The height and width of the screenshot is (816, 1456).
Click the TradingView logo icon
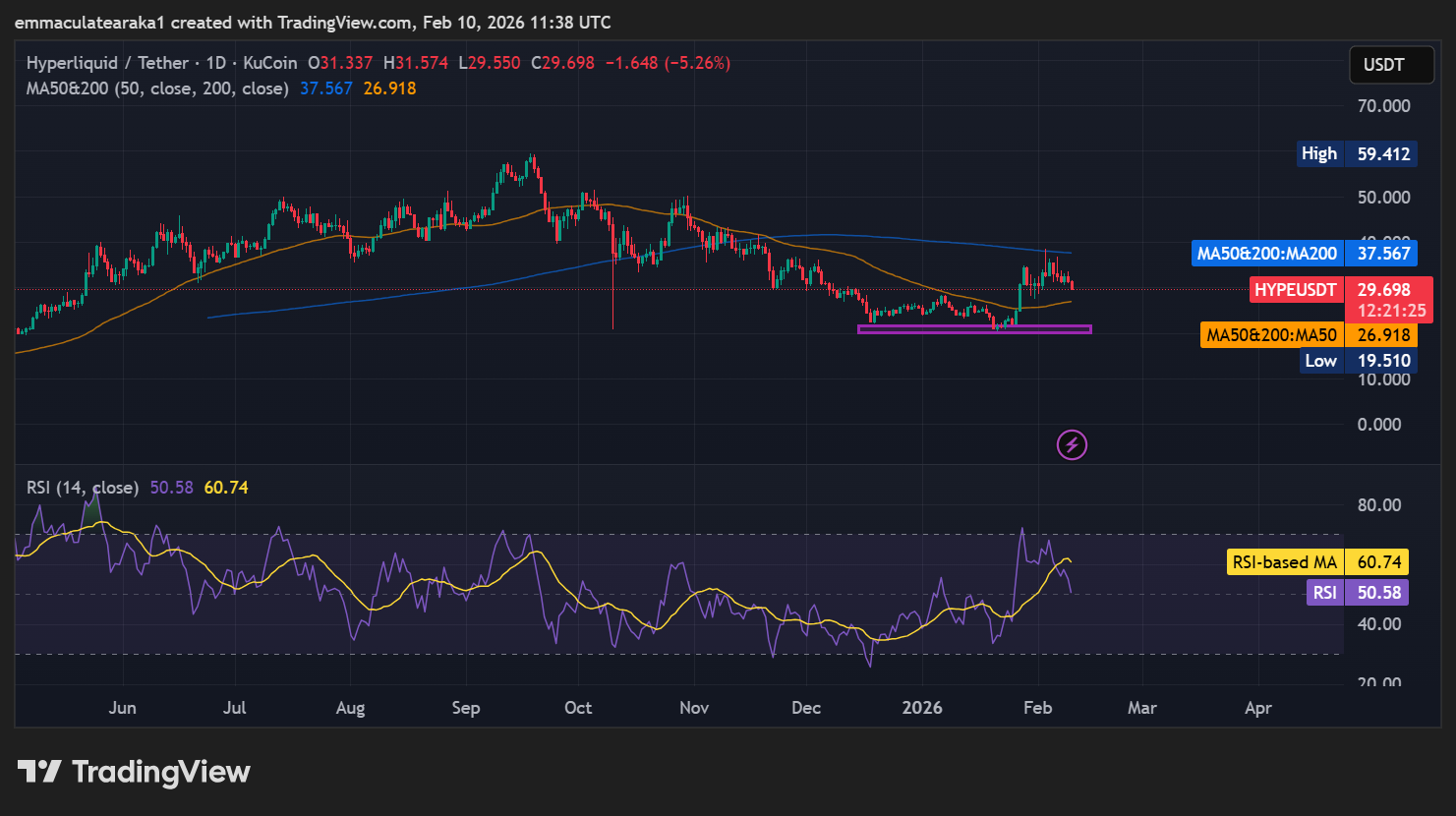pos(39,772)
